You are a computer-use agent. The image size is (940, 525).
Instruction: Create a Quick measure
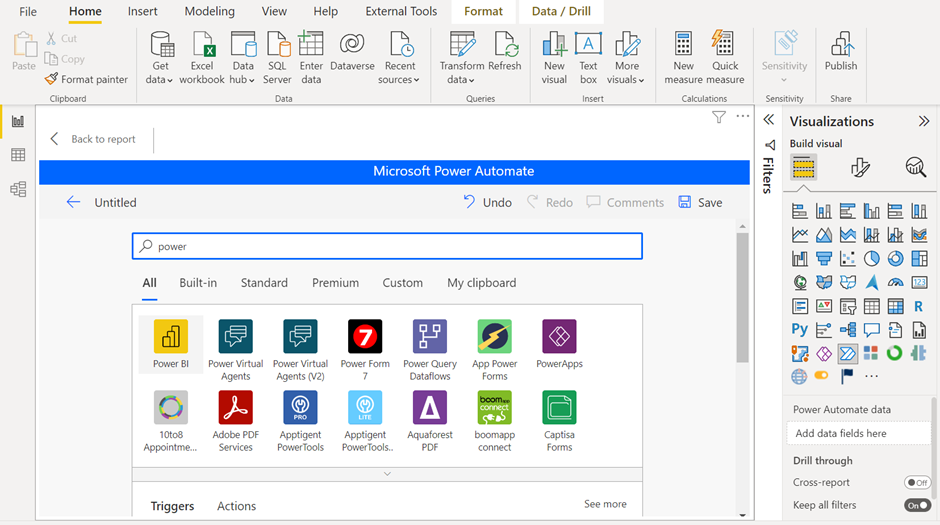(725, 58)
